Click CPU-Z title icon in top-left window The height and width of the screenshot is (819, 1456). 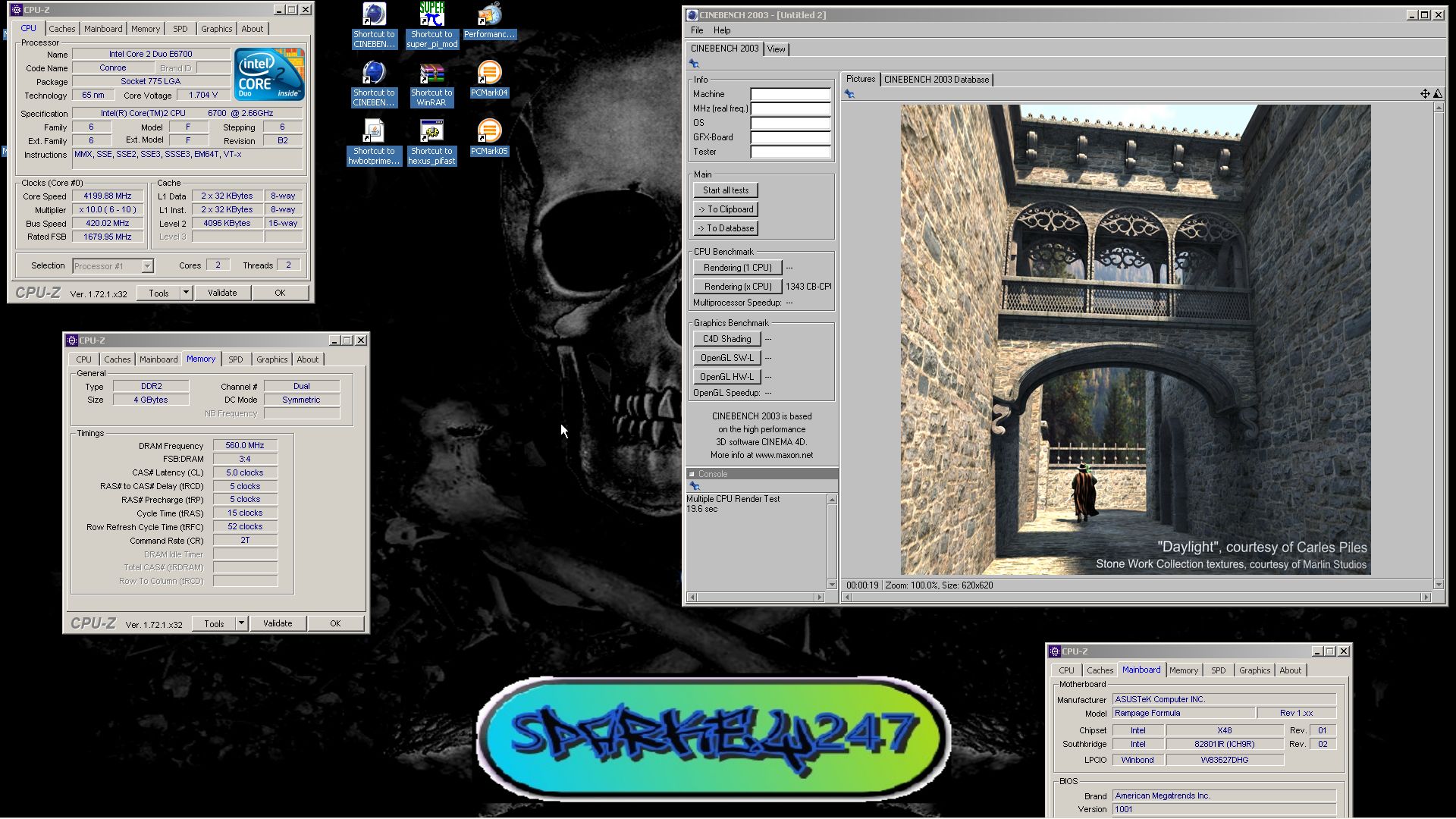pyautogui.click(x=16, y=10)
